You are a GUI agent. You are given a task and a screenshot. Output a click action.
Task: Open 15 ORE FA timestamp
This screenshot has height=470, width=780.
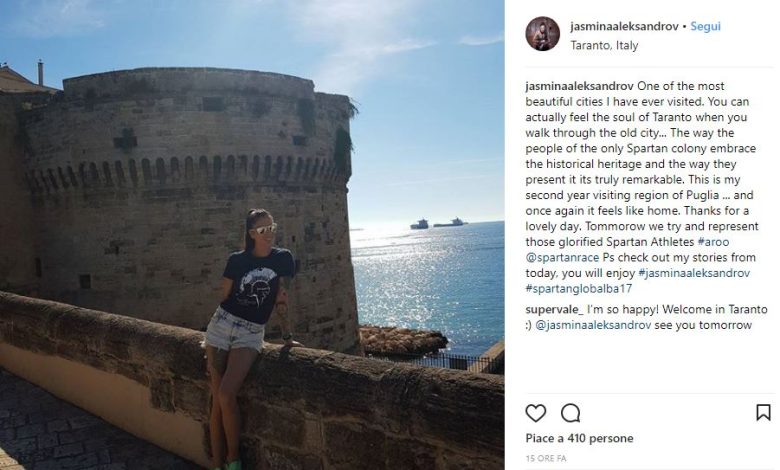pos(546,459)
